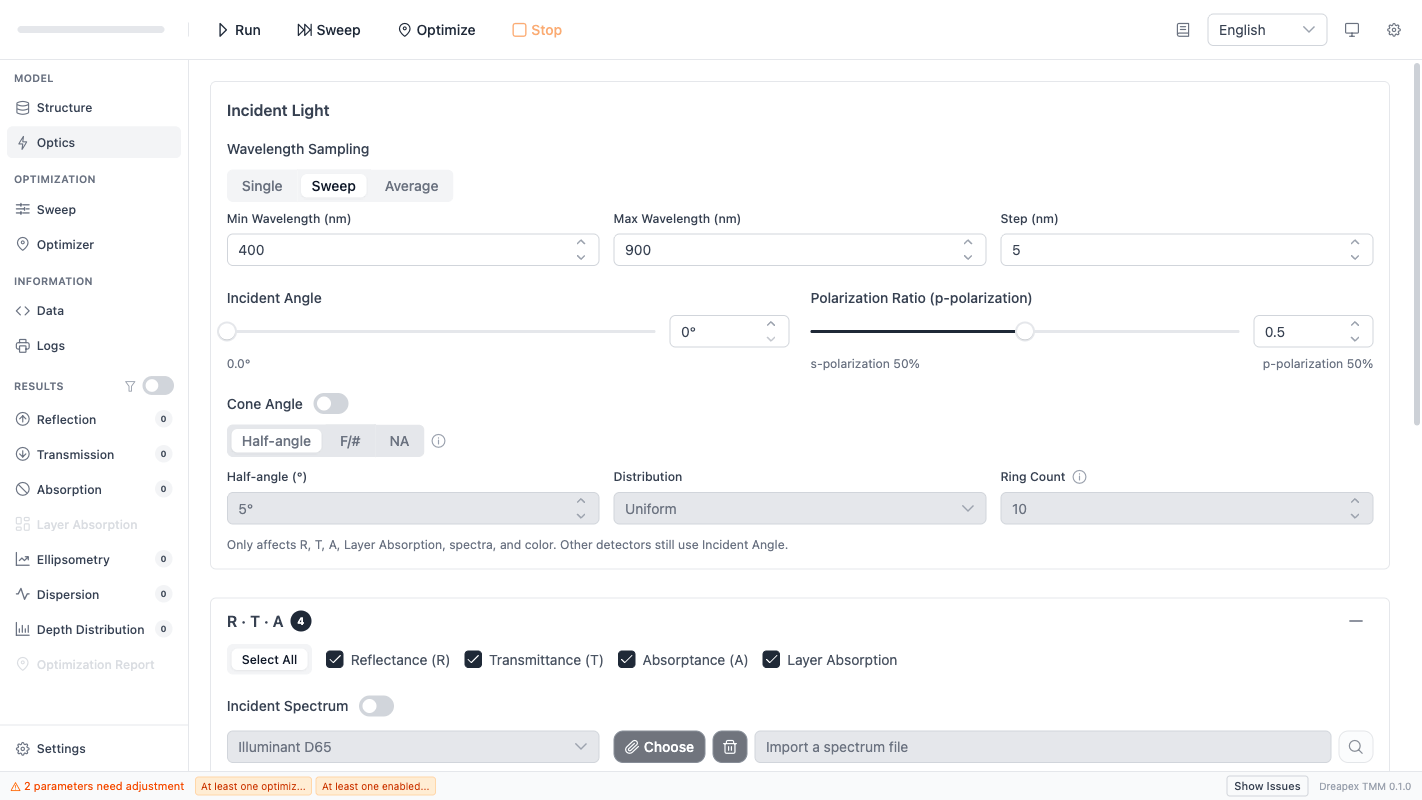This screenshot has height=800, width=1422.
Task: Open the Structure page in sidebar
Action: pyautogui.click(x=64, y=108)
